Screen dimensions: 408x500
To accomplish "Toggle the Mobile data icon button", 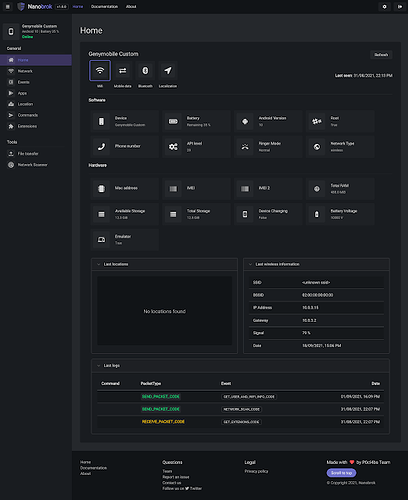I will tap(123, 71).
